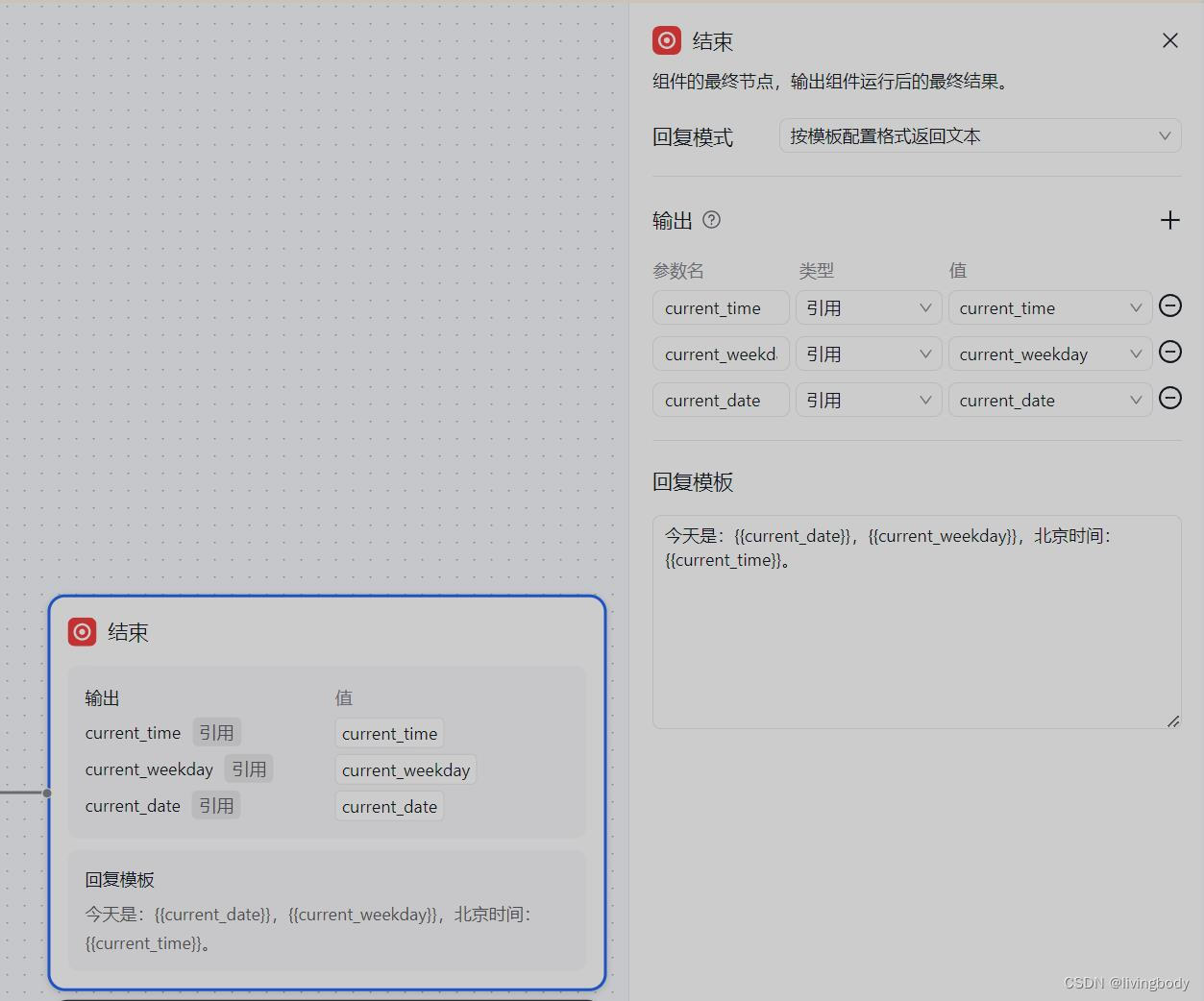Click the 结束 title in right panel
This screenshot has height=1001, width=1204.
tap(713, 41)
